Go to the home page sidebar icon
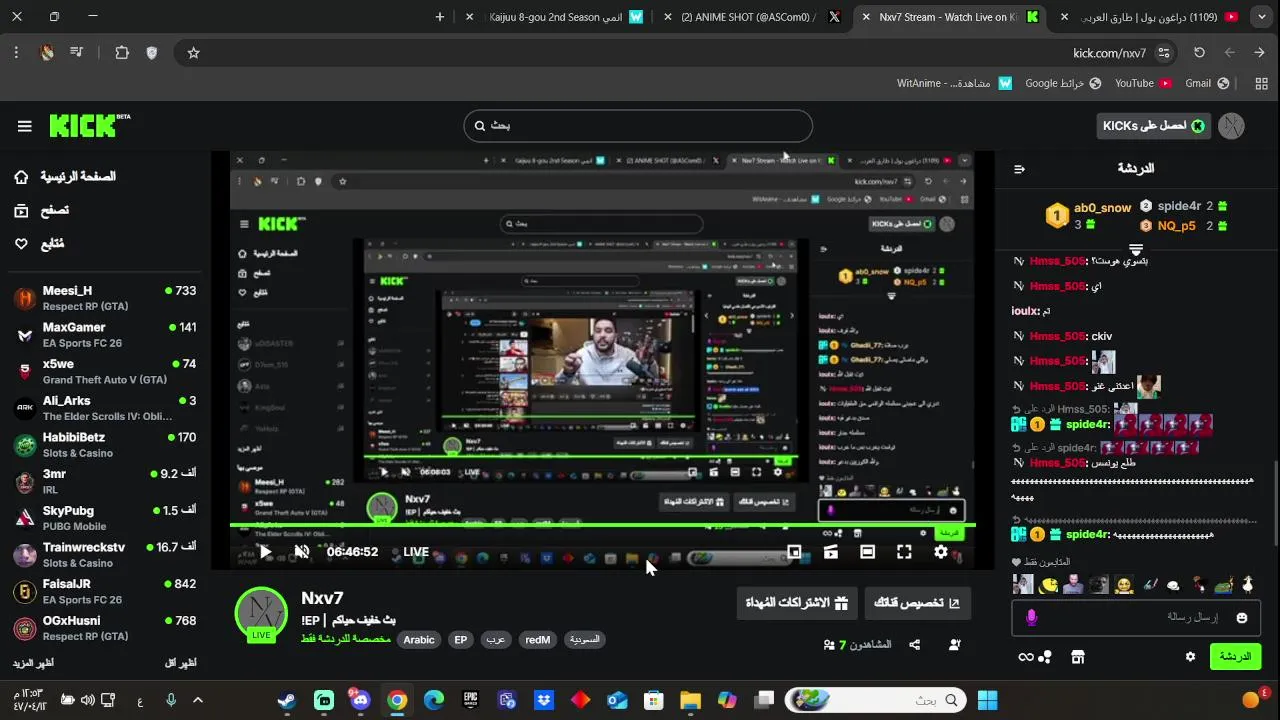1280x720 pixels. point(21,177)
